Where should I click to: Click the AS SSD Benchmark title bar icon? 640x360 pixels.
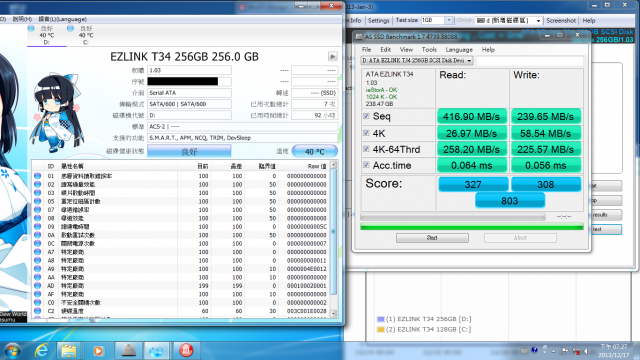[x=358, y=36]
